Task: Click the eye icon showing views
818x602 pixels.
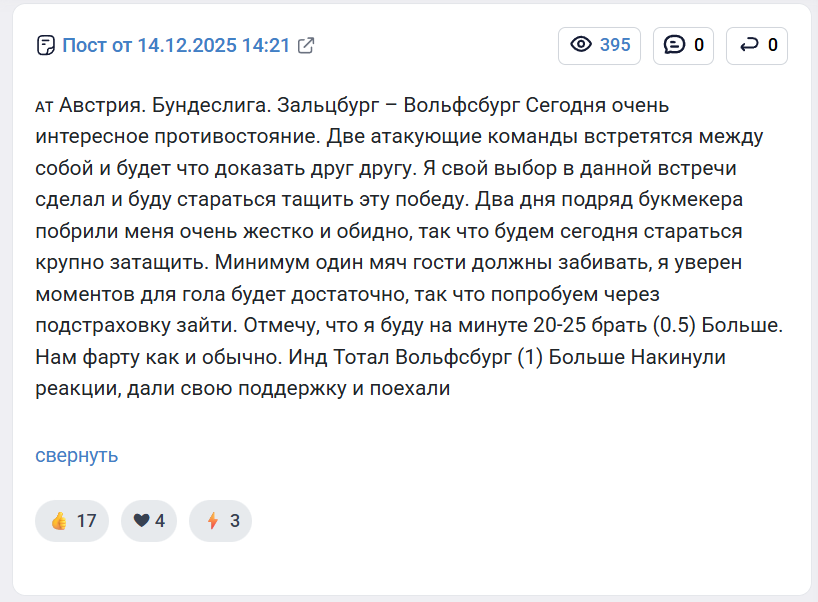Action: point(580,45)
